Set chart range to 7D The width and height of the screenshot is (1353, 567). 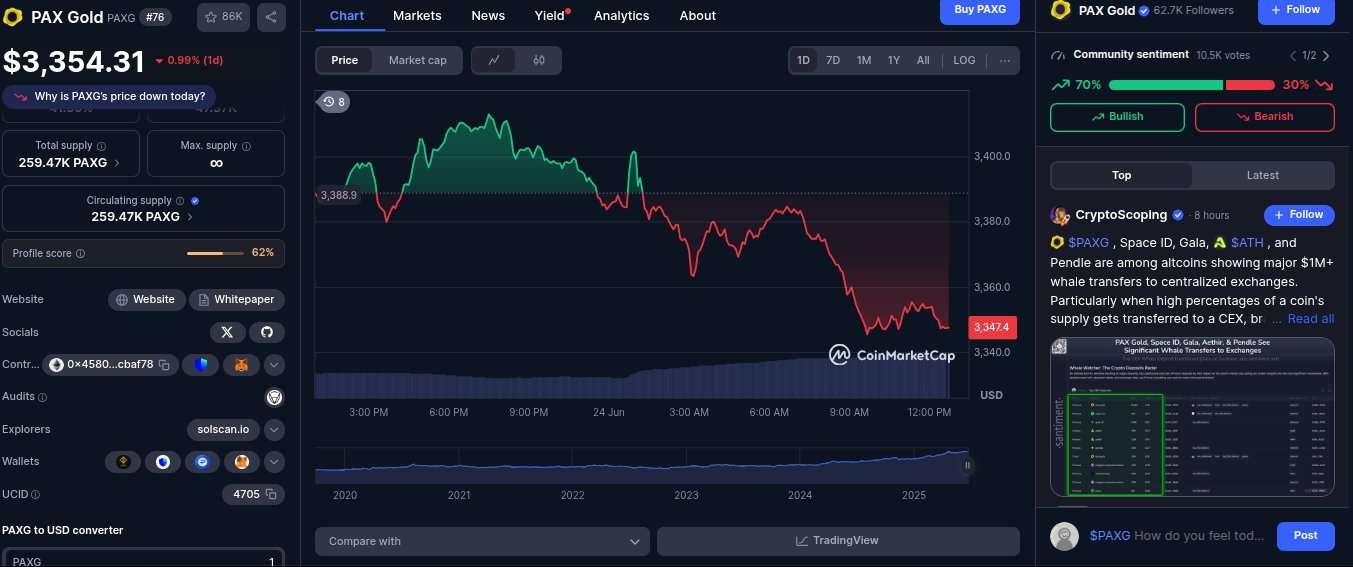[x=833, y=60]
